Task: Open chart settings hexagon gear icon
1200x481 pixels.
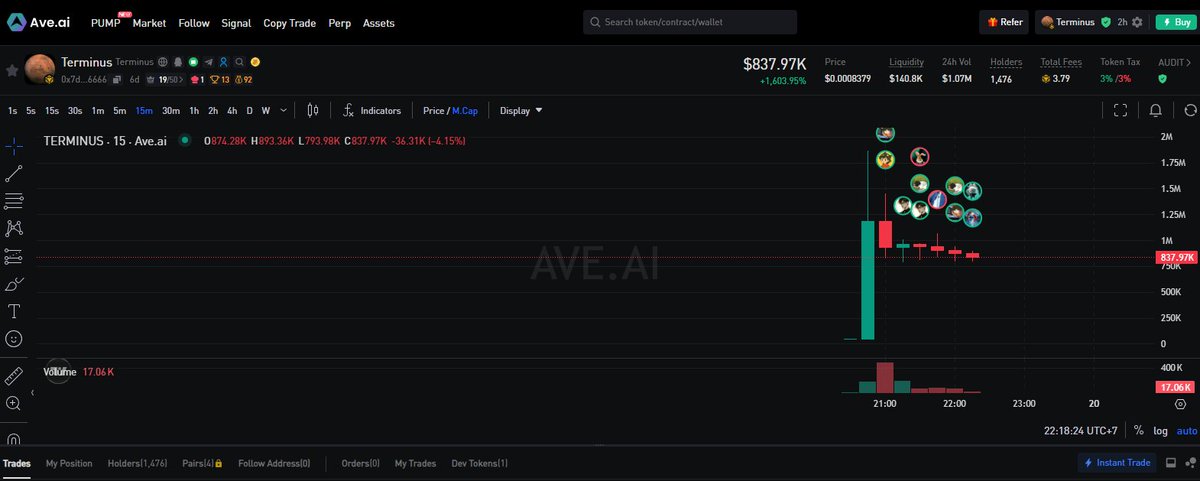Action: pyautogui.click(x=1180, y=404)
